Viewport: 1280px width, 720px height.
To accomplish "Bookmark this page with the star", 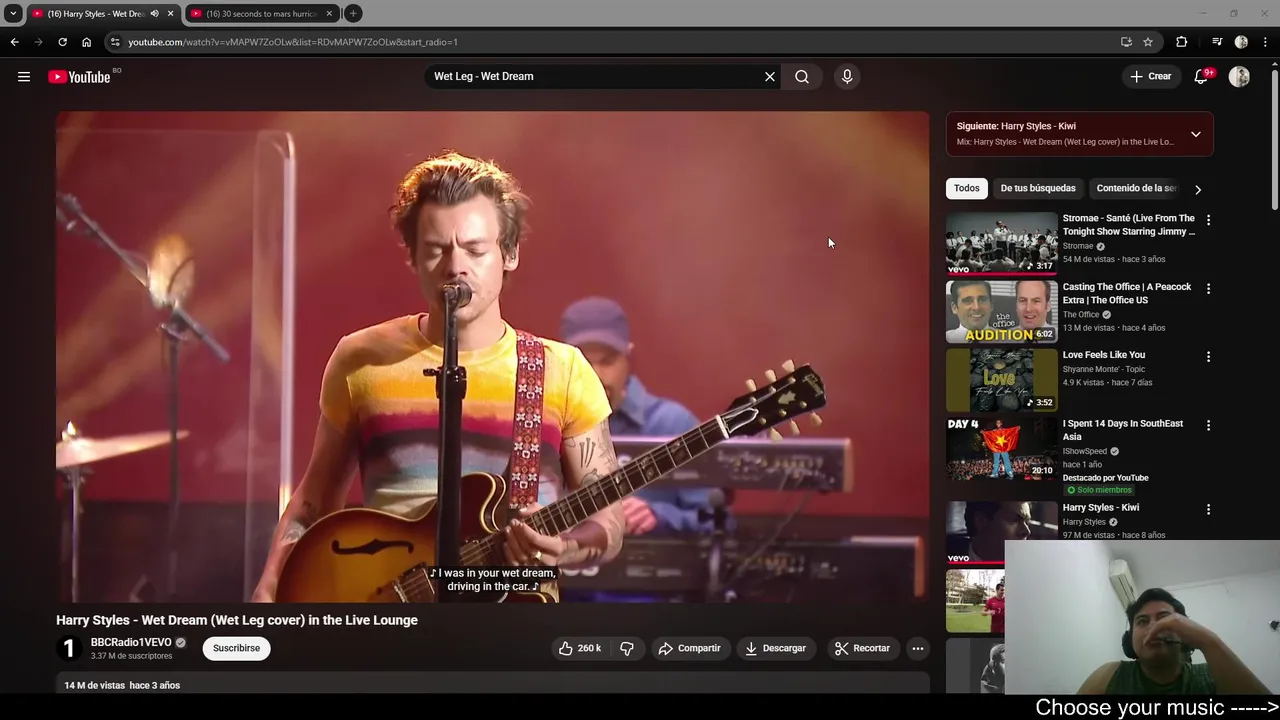I will (x=1148, y=42).
